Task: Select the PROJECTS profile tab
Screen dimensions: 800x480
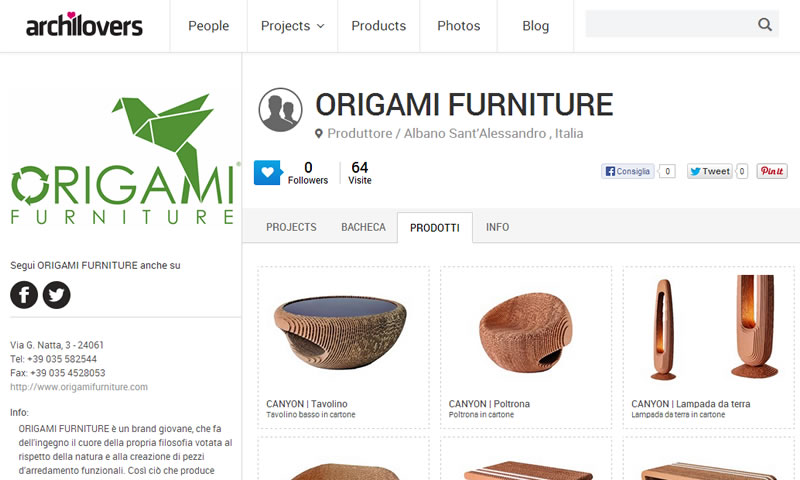Action: pyautogui.click(x=291, y=227)
